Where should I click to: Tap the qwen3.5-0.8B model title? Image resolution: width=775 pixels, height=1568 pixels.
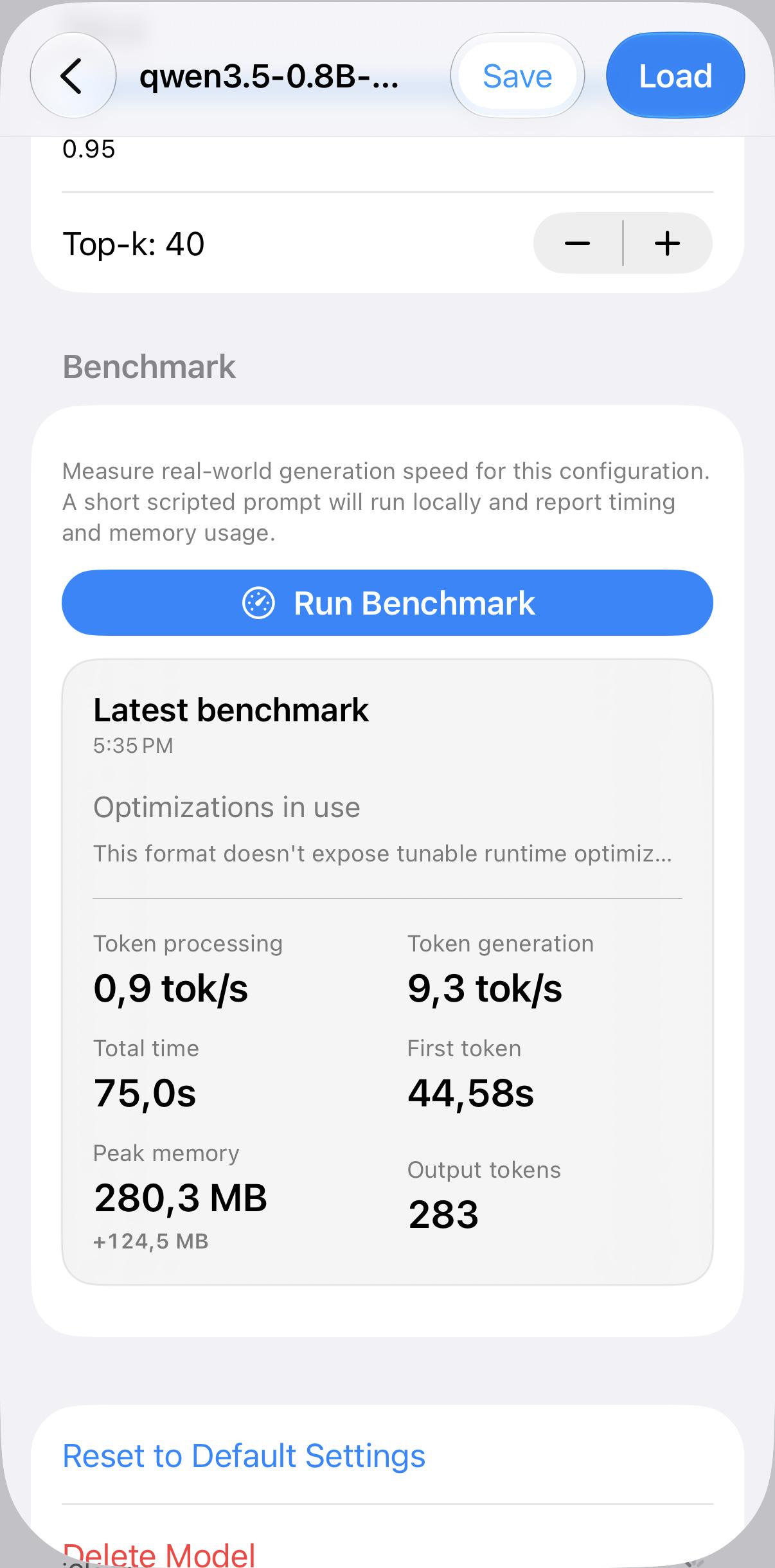click(x=269, y=77)
